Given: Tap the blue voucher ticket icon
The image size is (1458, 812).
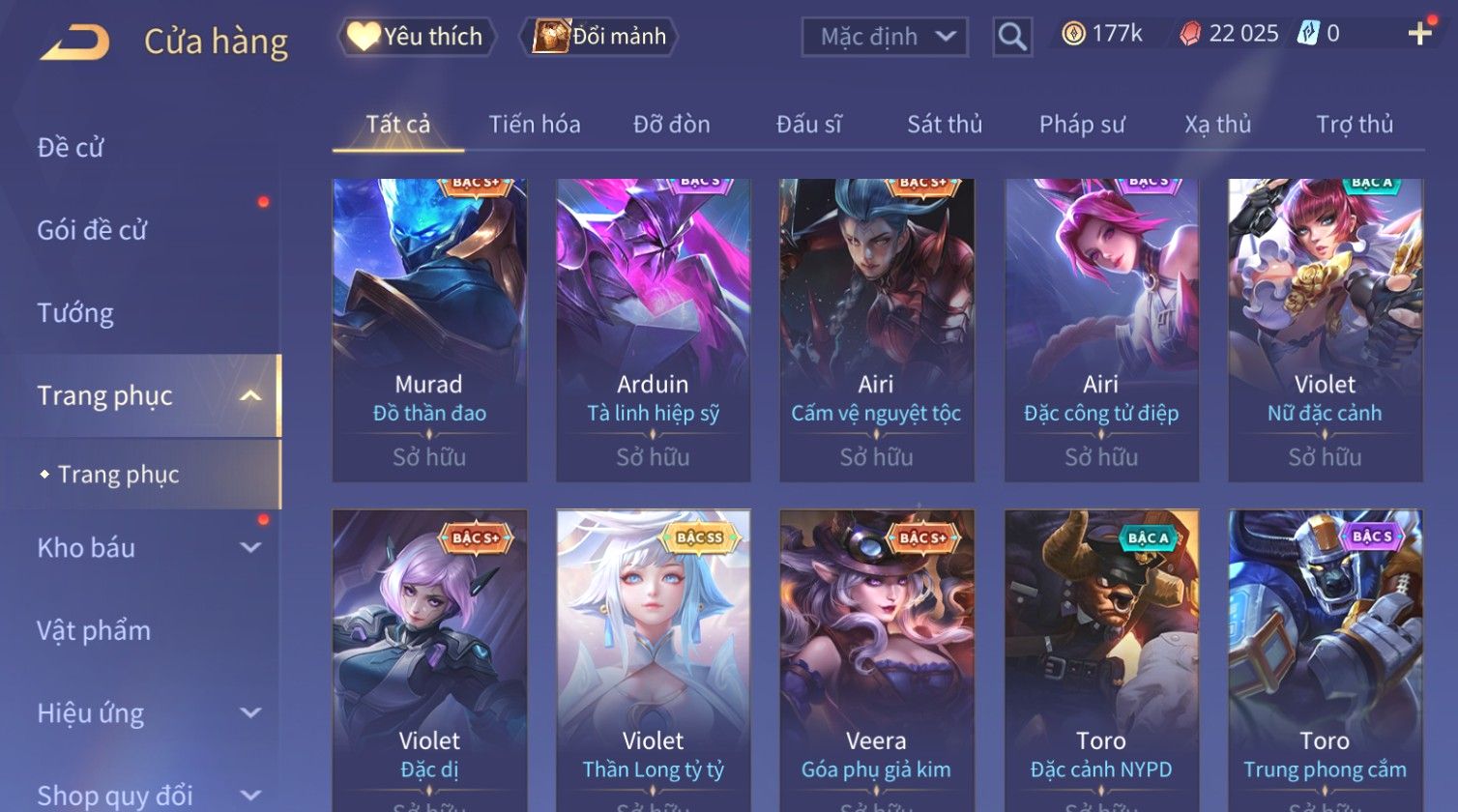Looking at the screenshot, I should click(1308, 33).
